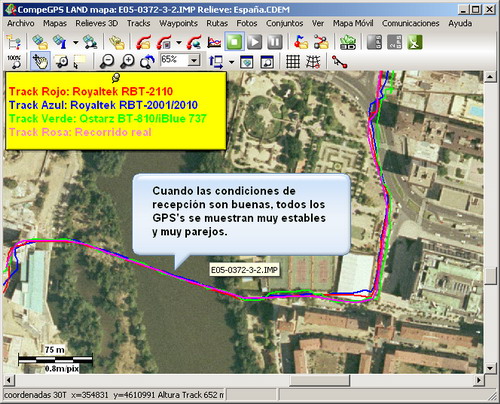Image resolution: width=500 pixels, height=404 pixels.
Task: Click the open track folder icon
Action: pyautogui.click(x=144, y=42)
